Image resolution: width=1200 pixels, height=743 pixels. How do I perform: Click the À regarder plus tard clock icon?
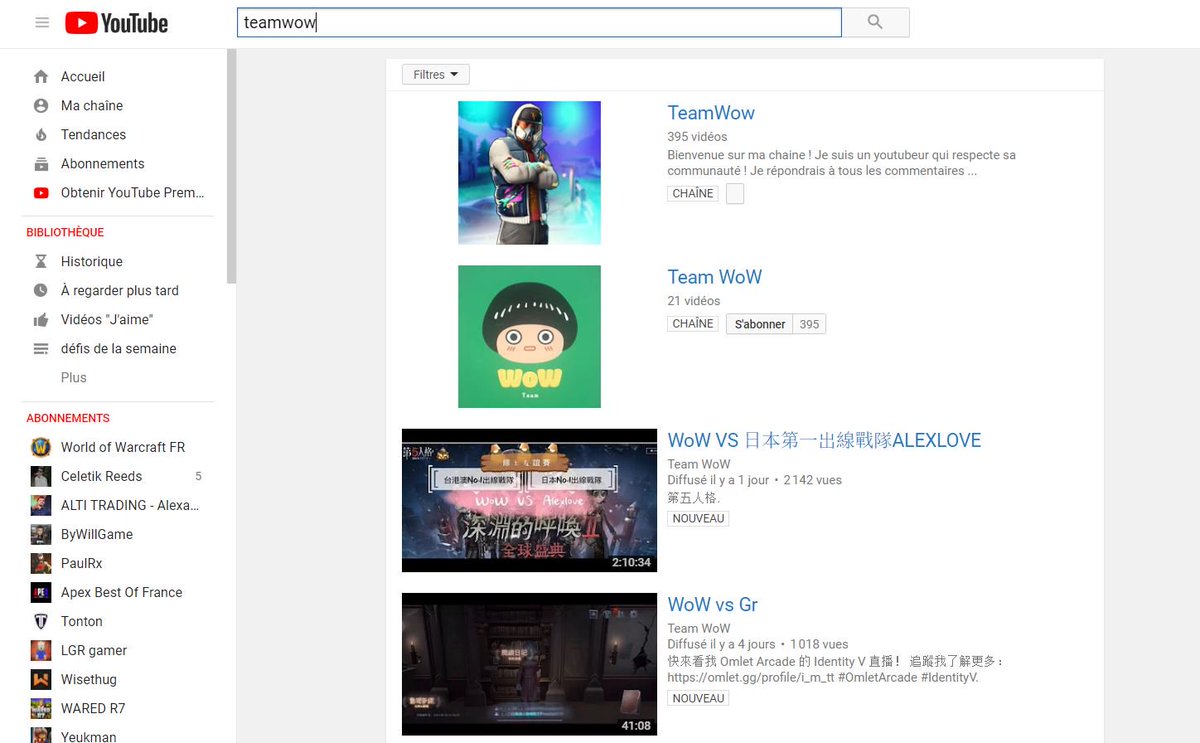(41, 290)
